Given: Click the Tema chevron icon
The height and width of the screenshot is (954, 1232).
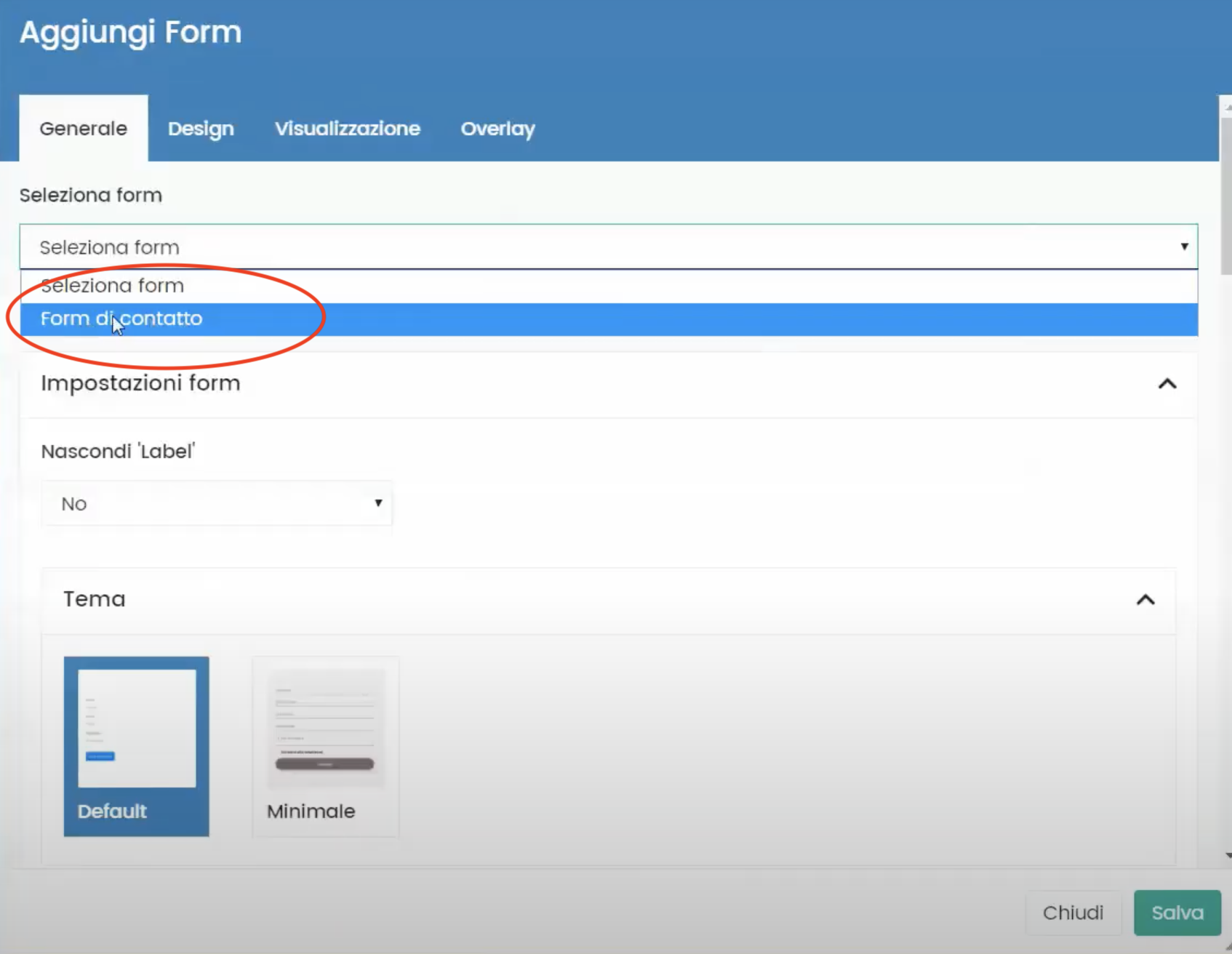Looking at the screenshot, I should pyautogui.click(x=1145, y=600).
